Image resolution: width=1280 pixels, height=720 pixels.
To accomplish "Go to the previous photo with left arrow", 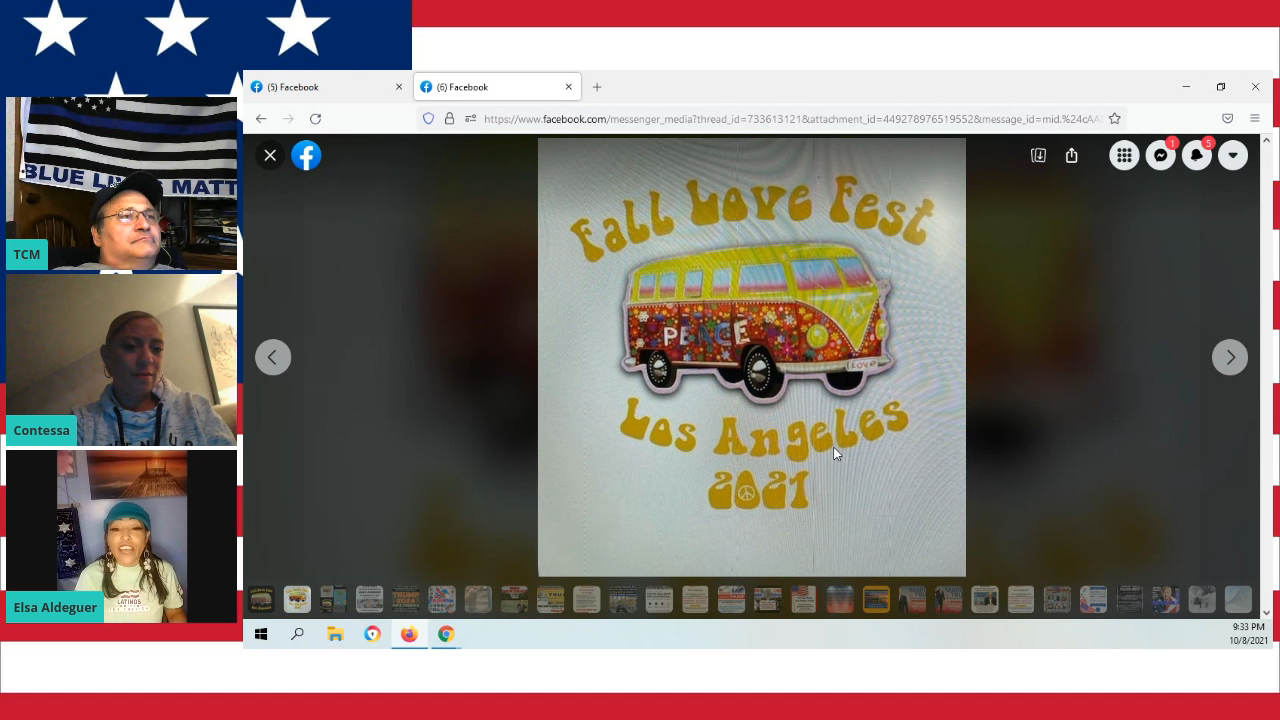I will [x=272, y=357].
